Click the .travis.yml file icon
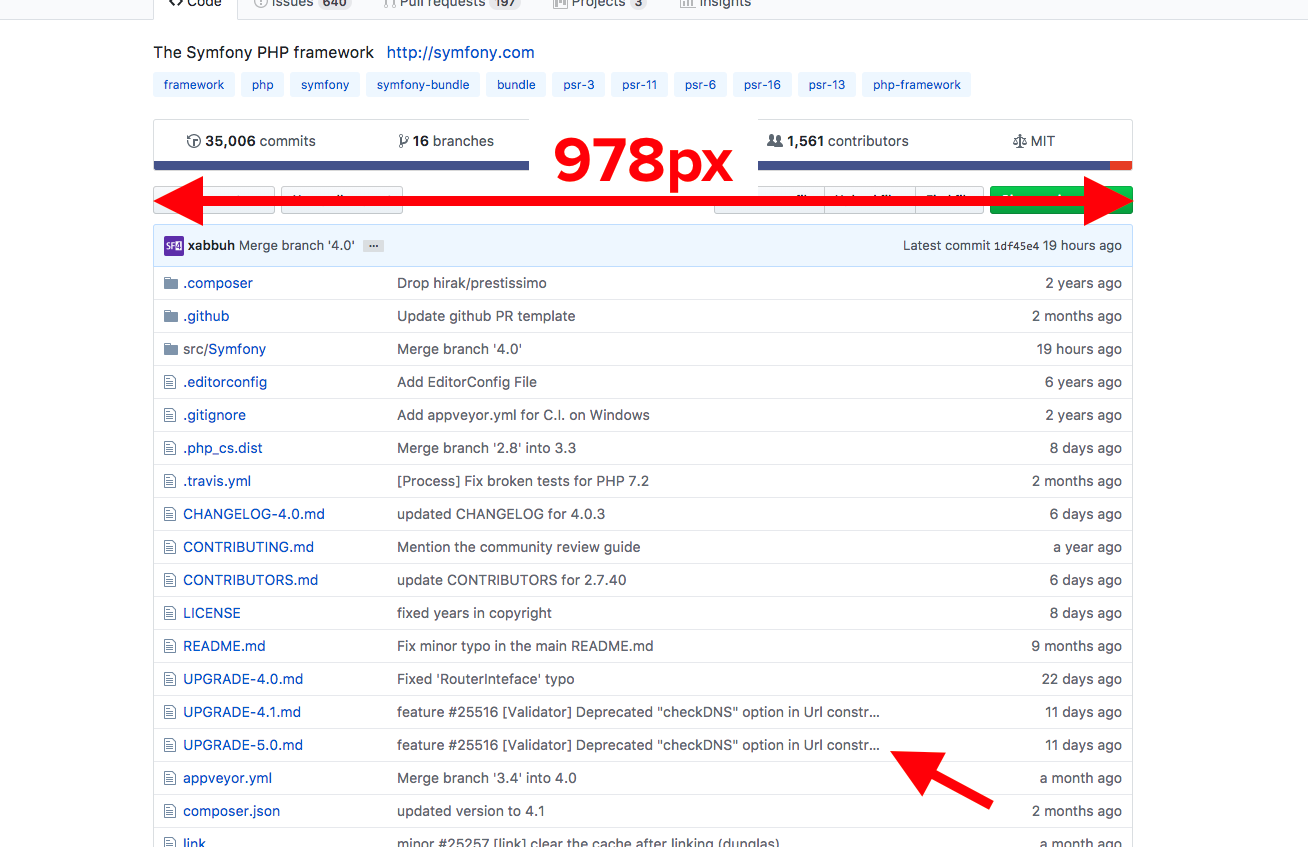The width and height of the screenshot is (1308, 847). click(x=170, y=481)
